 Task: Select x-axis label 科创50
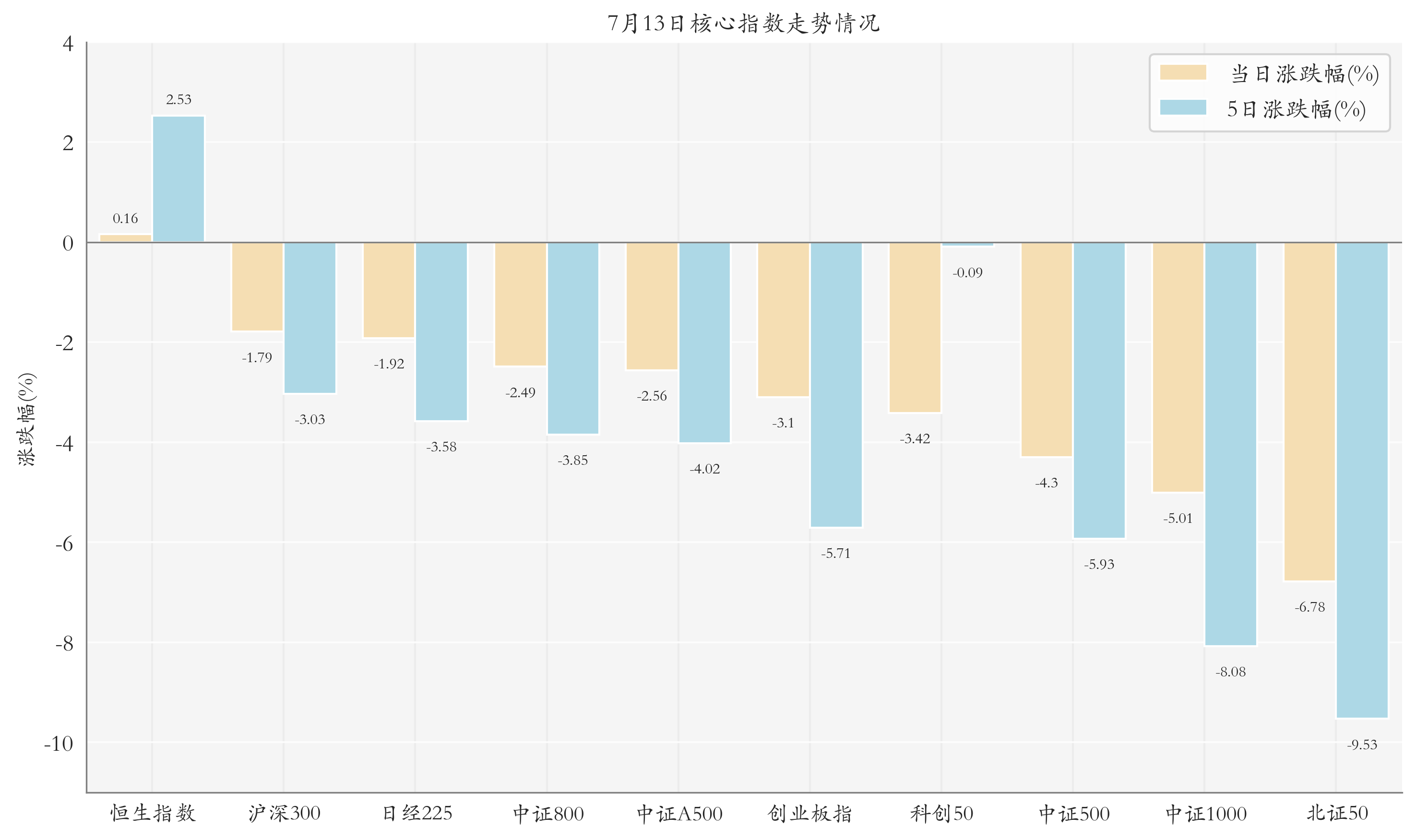coord(941,813)
